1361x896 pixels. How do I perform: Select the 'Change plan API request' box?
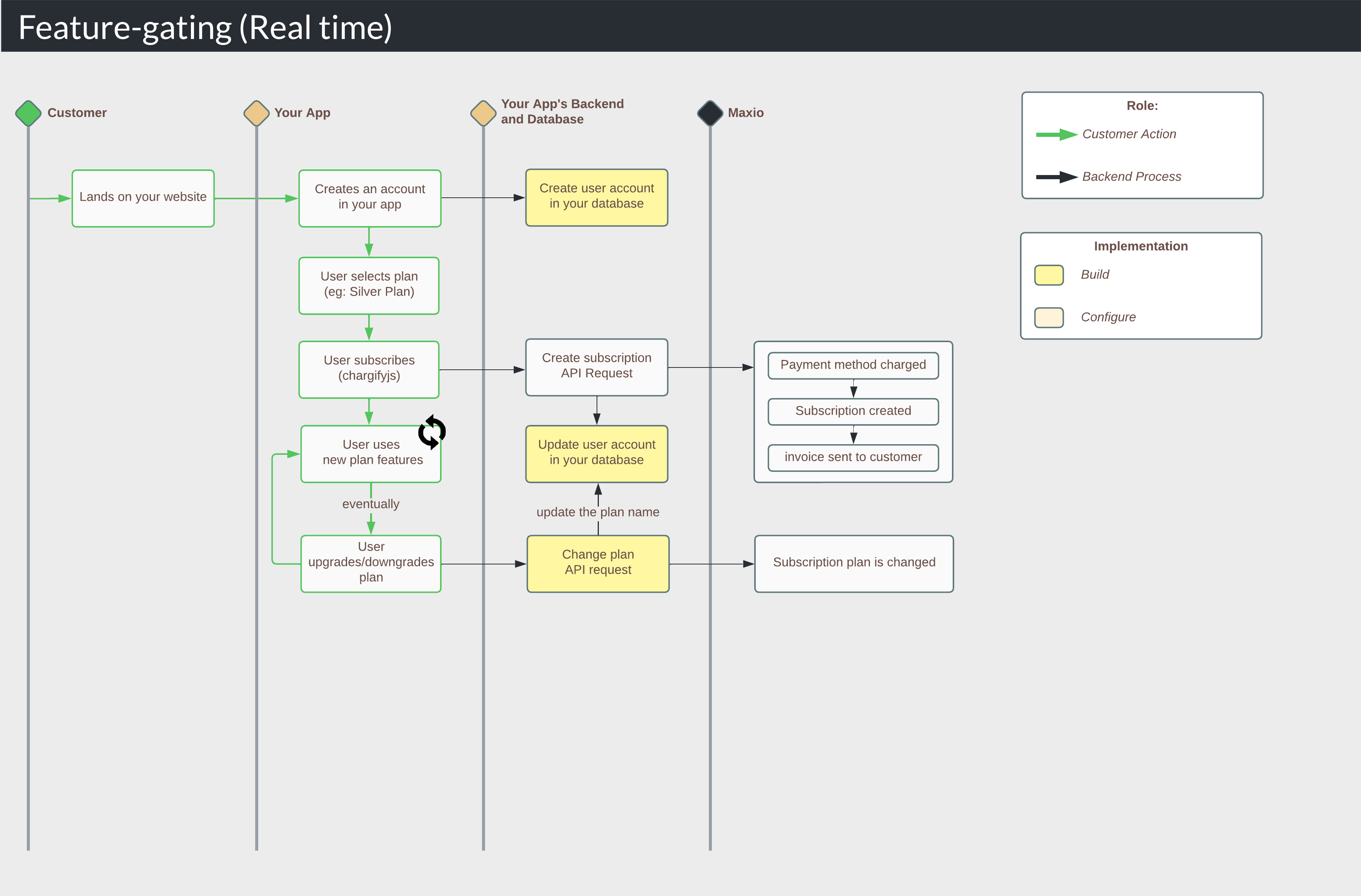598,564
